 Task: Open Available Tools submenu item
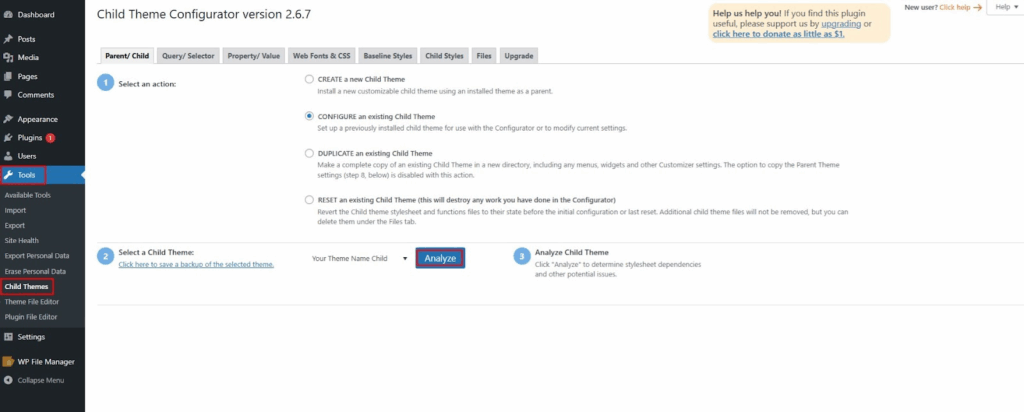pos(27,195)
